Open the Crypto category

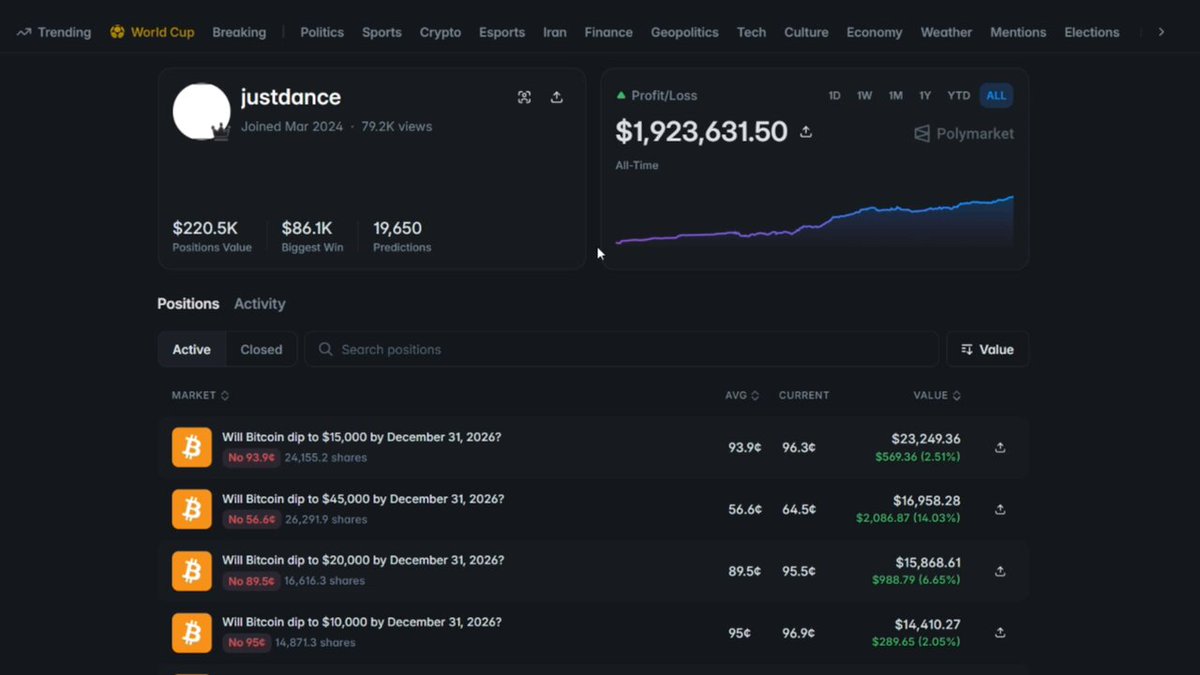click(x=440, y=32)
